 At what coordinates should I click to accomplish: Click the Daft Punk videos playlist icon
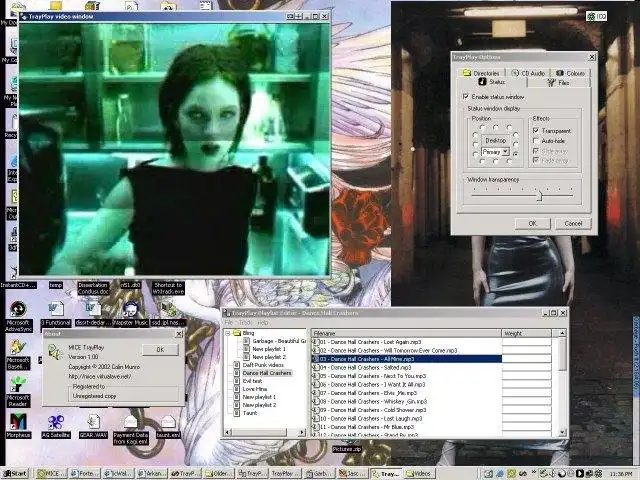(x=236, y=365)
